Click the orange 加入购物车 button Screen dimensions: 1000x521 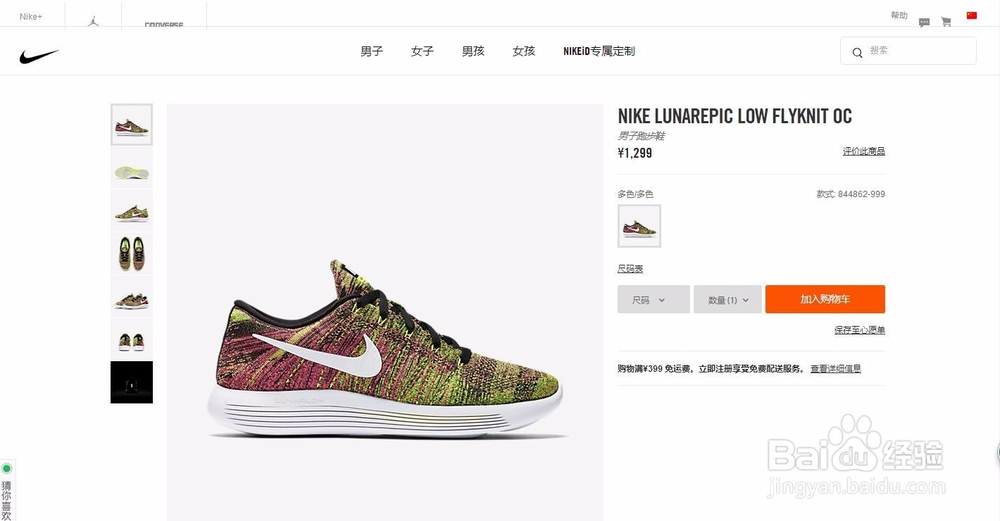click(x=825, y=299)
